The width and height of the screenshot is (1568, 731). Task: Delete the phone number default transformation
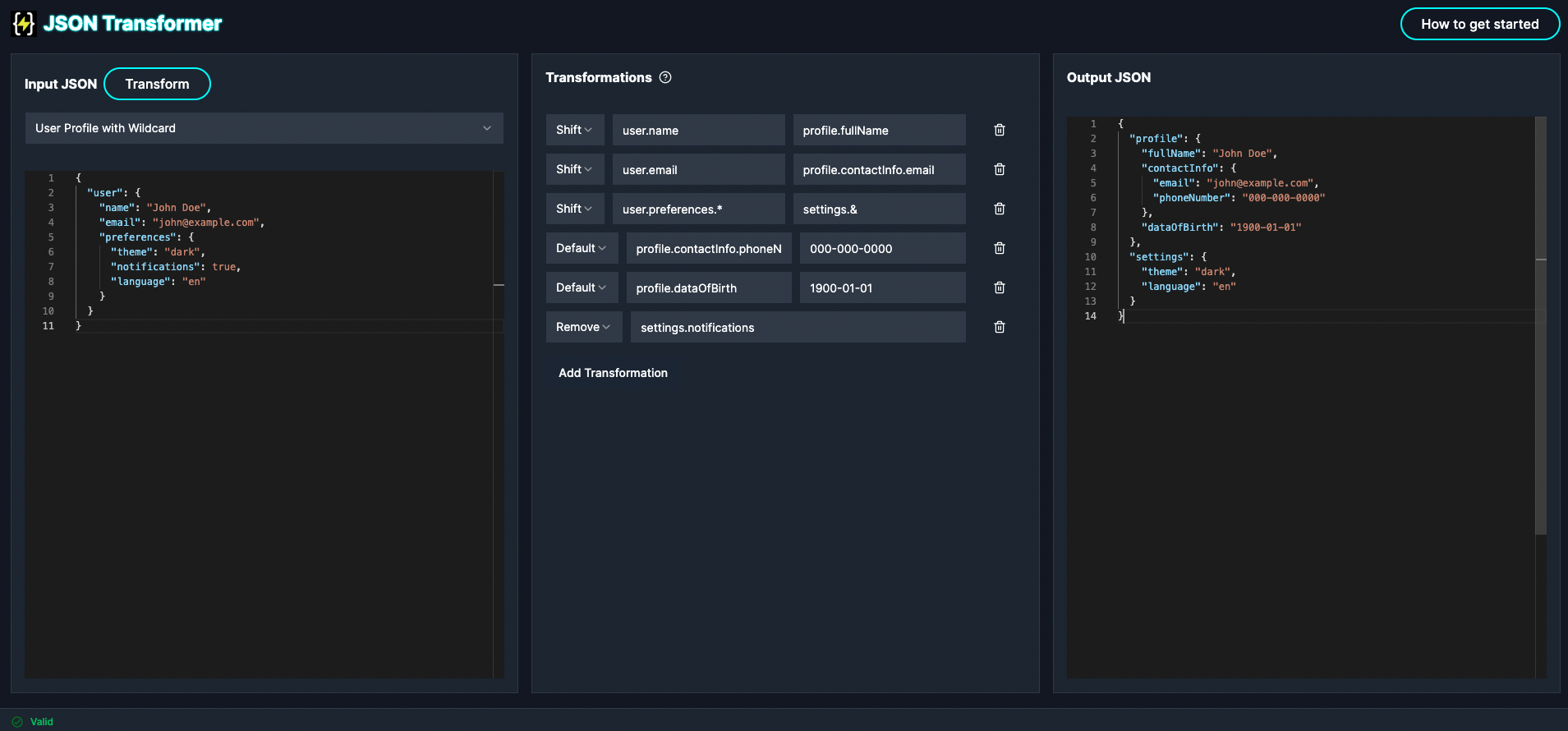[1000, 248]
